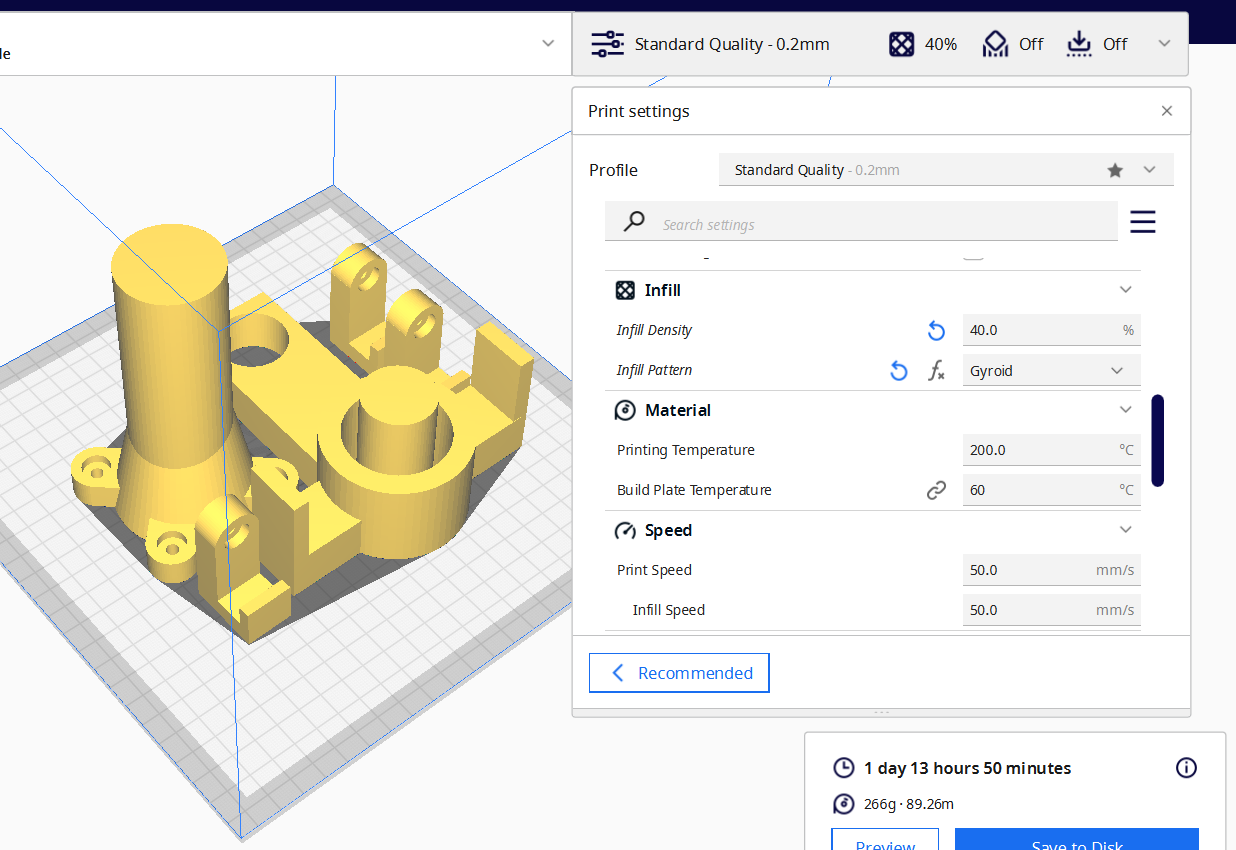
Task: Click the profile star icon
Action: [x=1115, y=170]
